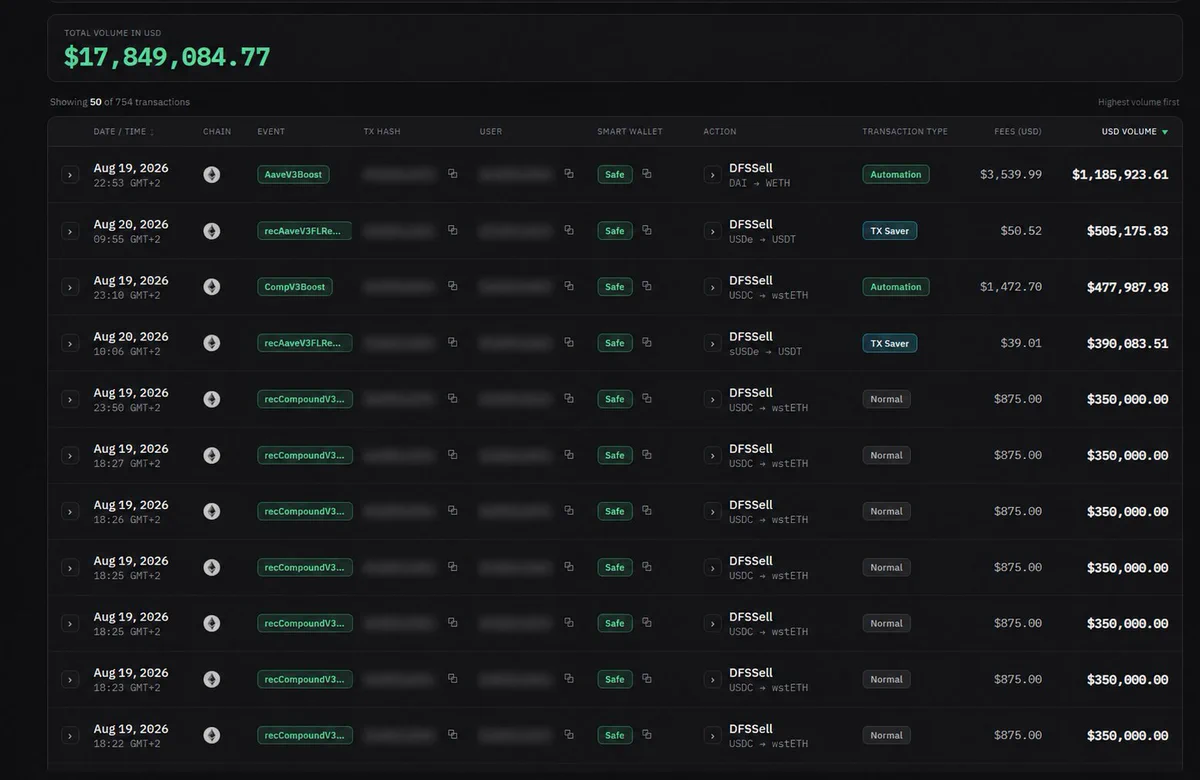Click the recCompoundV3... badge on the 23:50 row
Screen dimensions: 1200x780
pos(305,398)
